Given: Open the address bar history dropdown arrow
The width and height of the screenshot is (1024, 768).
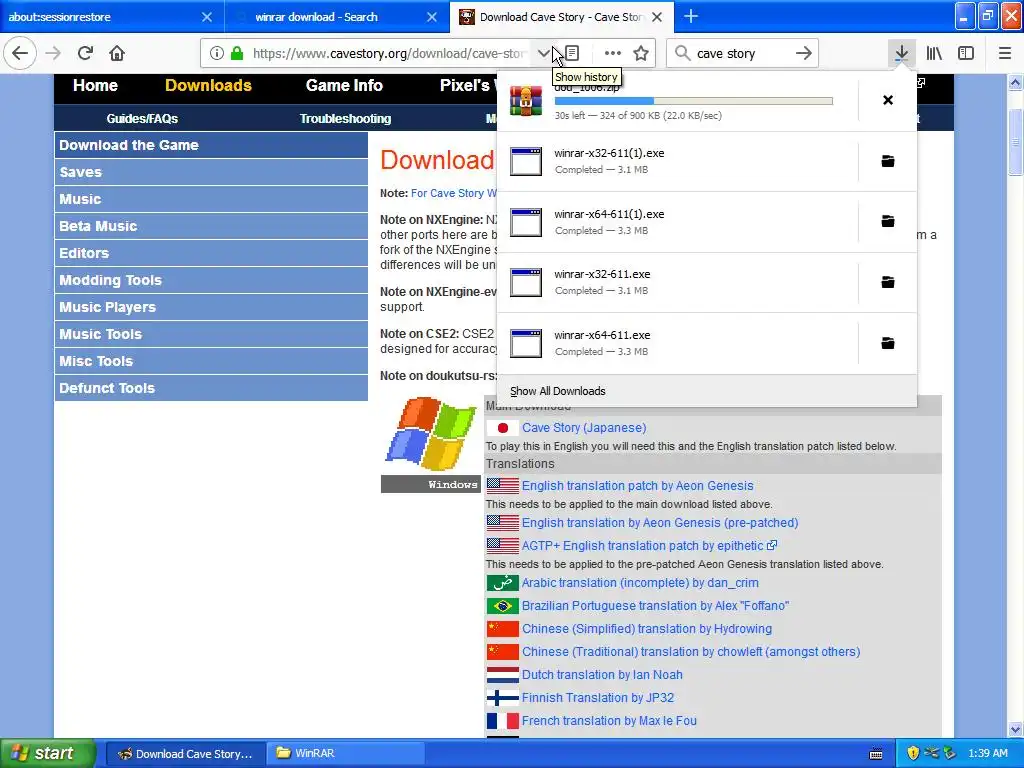Looking at the screenshot, I should tap(543, 53).
